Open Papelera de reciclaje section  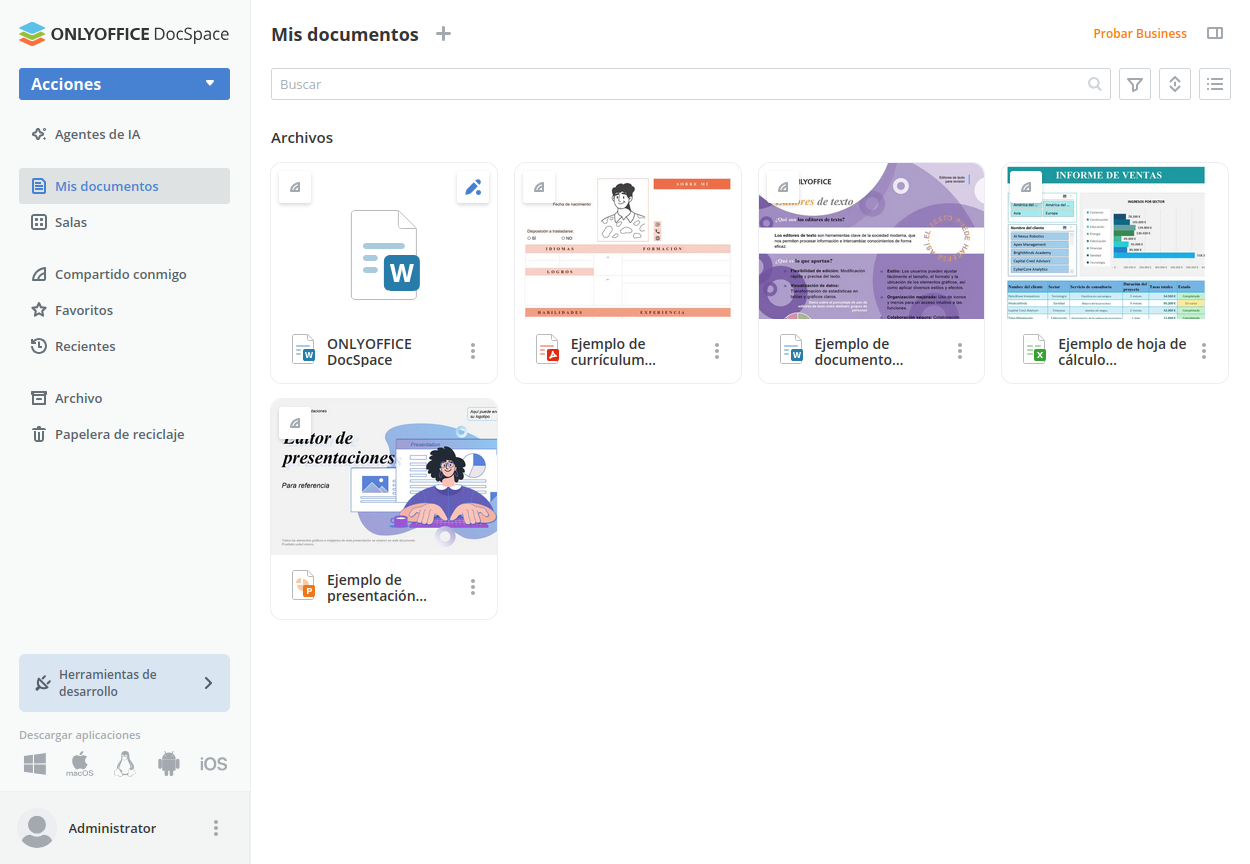click(x=119, y=434)
